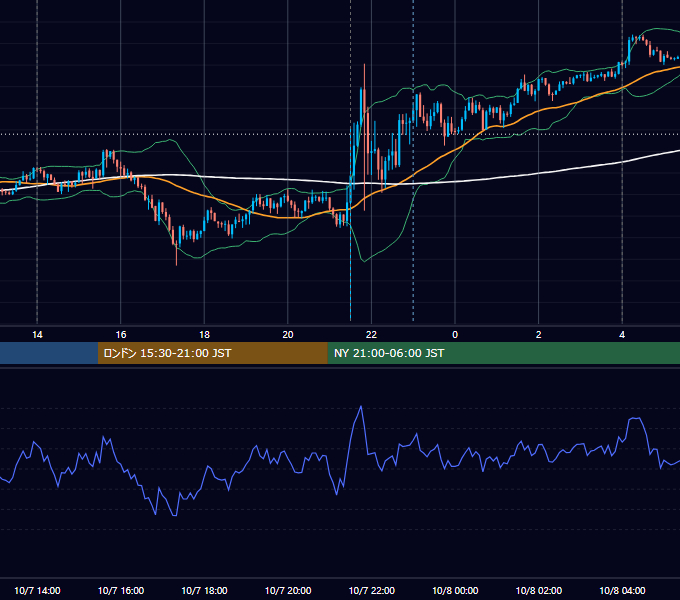The image size is (680, 600).
Task: Click the 0 hour label on the axis
Action: 455,335
